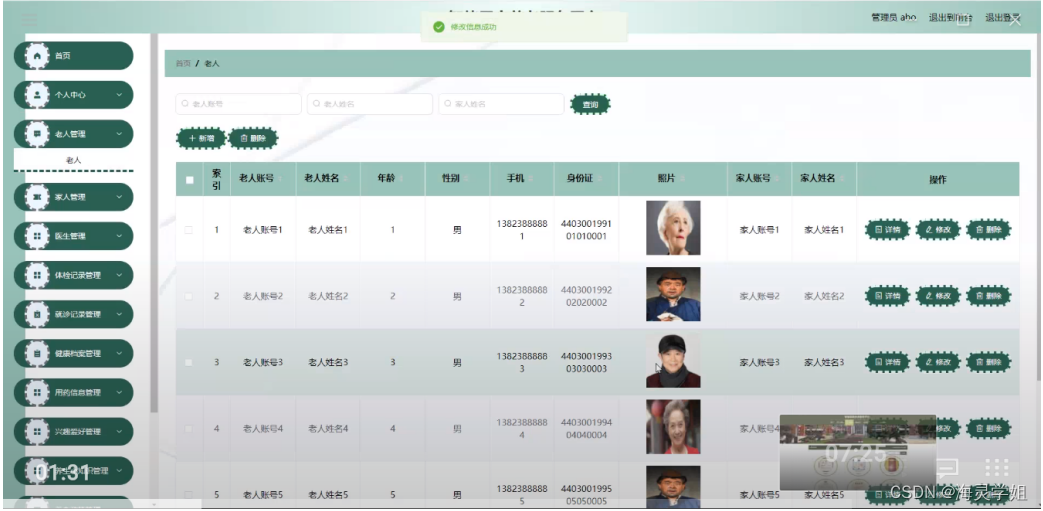This screenshot has width=1043, height=511.
Task: Click the search magnifier in 老人账号 field
Action: (185, 104)
